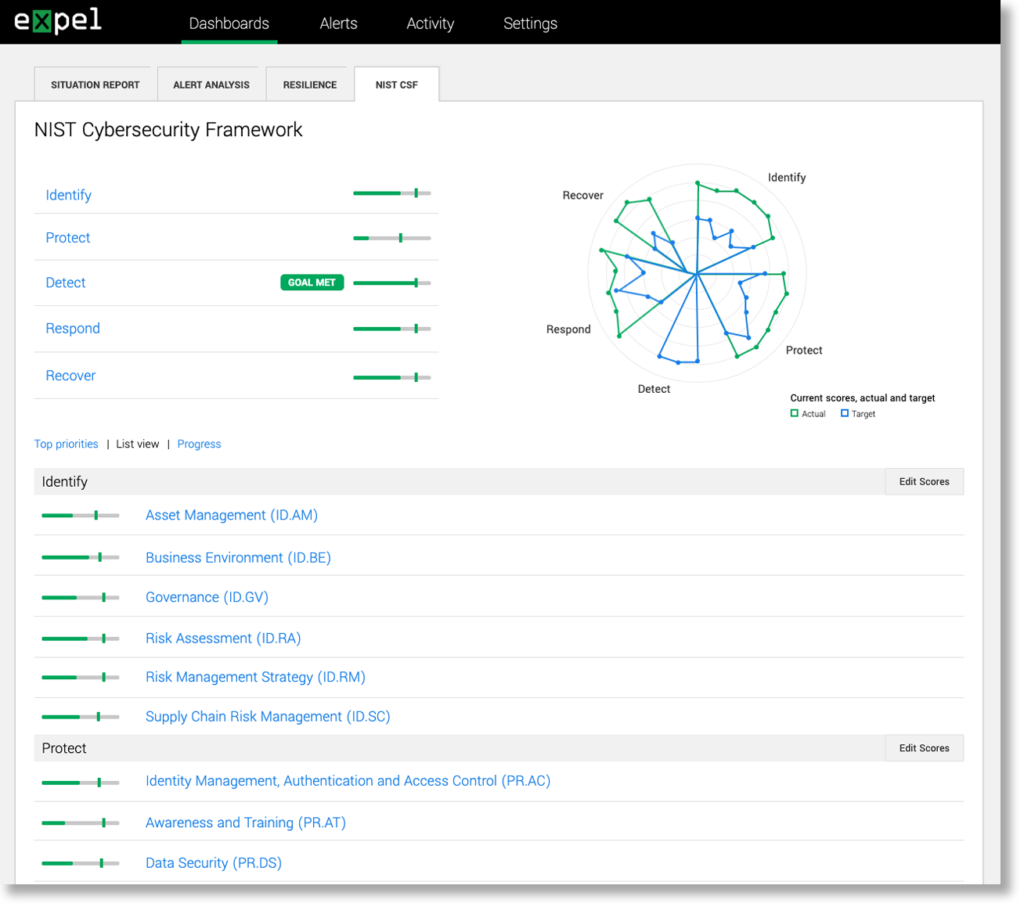
Task: Collapse the Protect section header
Action: click(x=66, y=747)
